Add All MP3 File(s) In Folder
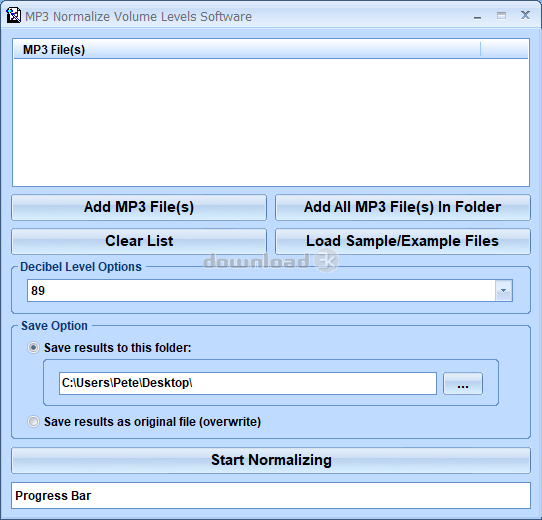Screen dimensions: 542x520 [x=403, y=207]
